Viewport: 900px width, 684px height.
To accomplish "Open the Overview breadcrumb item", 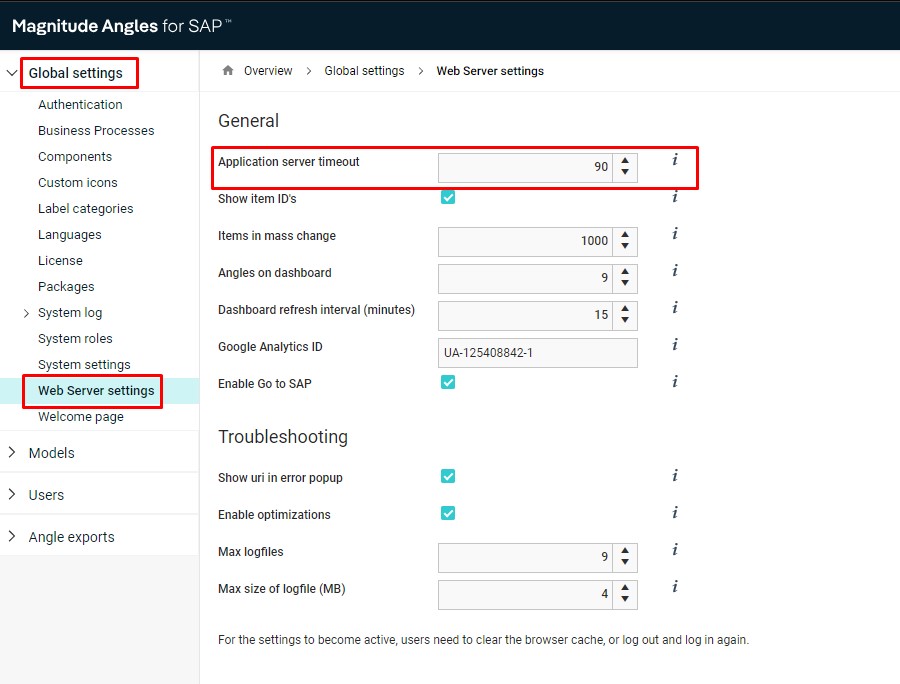I will coord(266,70).
